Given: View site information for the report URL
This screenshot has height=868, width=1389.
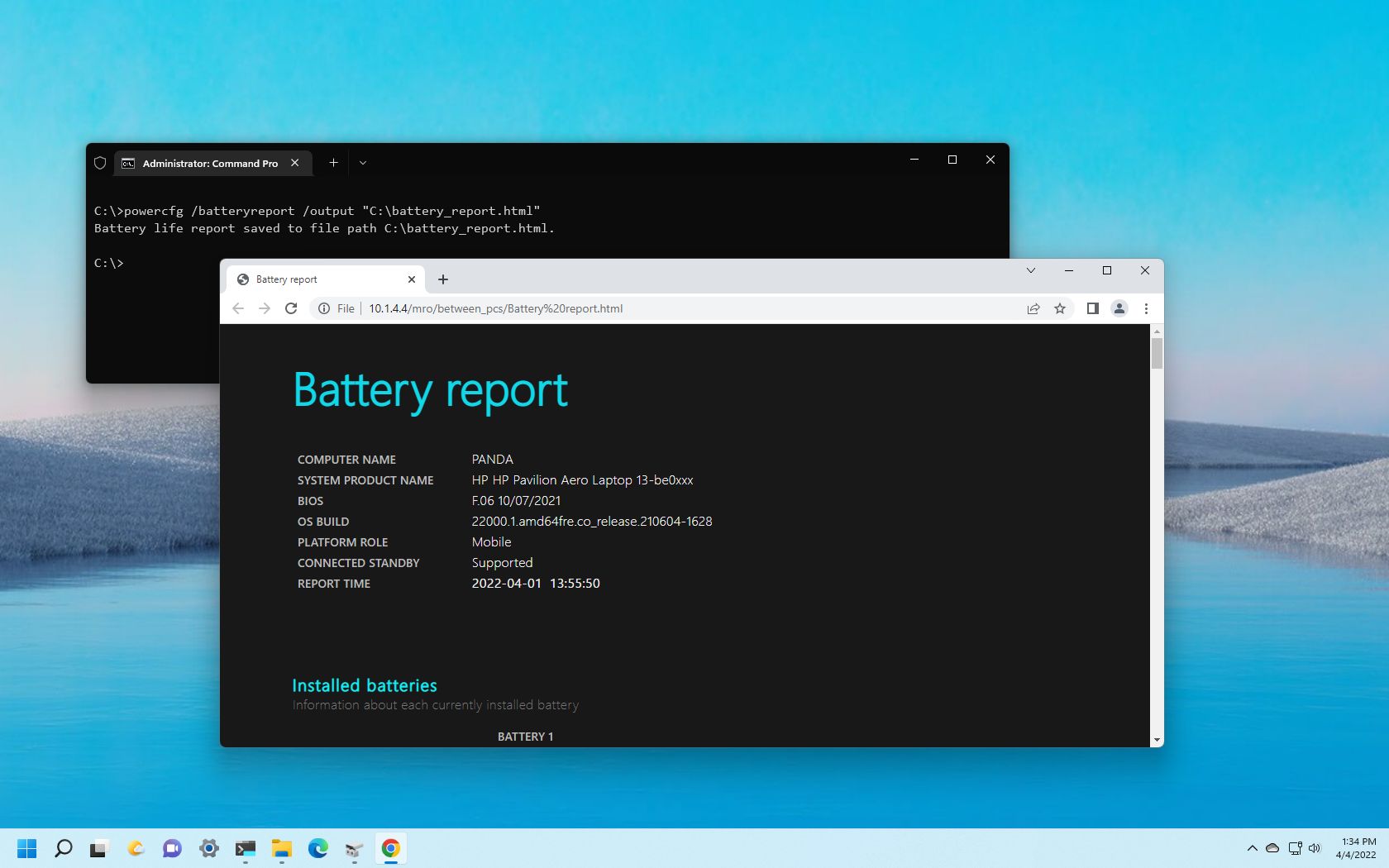Looking at the screenshot, I should [322, 308].
